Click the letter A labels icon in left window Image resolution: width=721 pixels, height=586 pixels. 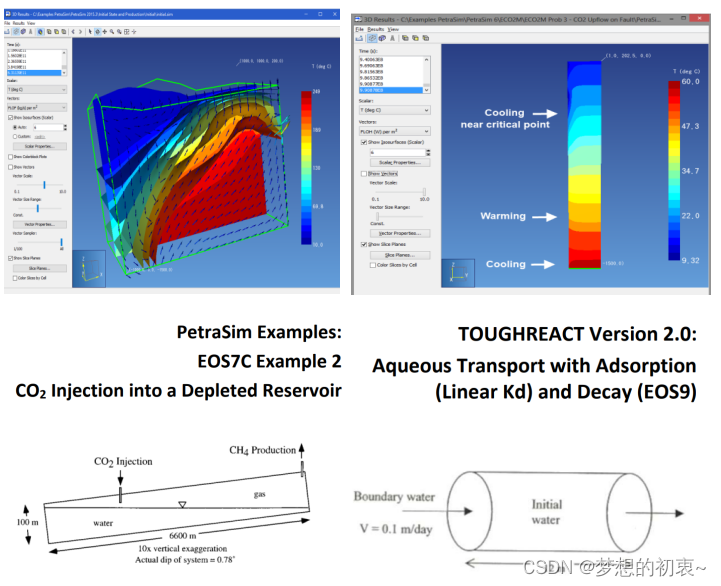[x=30, y=32]
